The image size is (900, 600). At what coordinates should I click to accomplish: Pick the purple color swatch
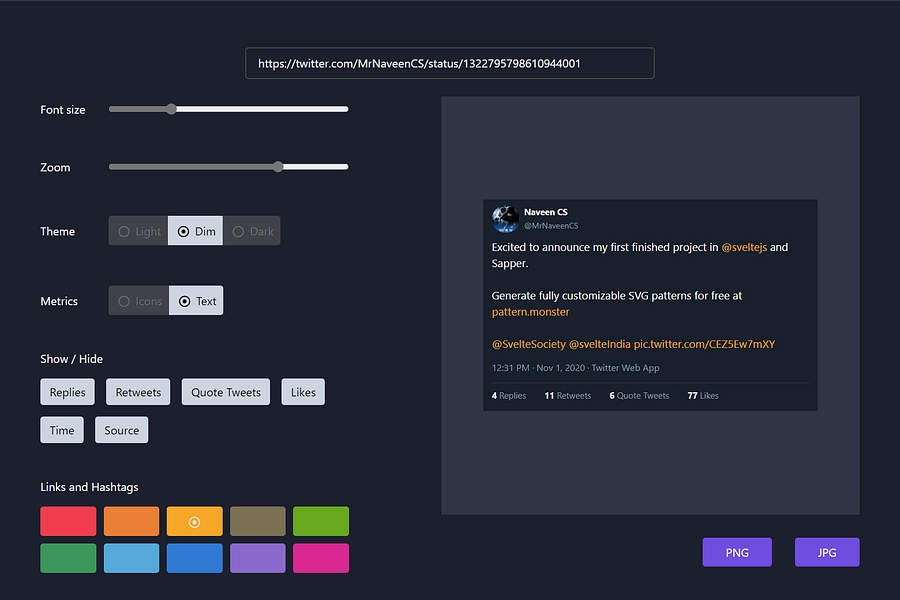tap(258, 558)
